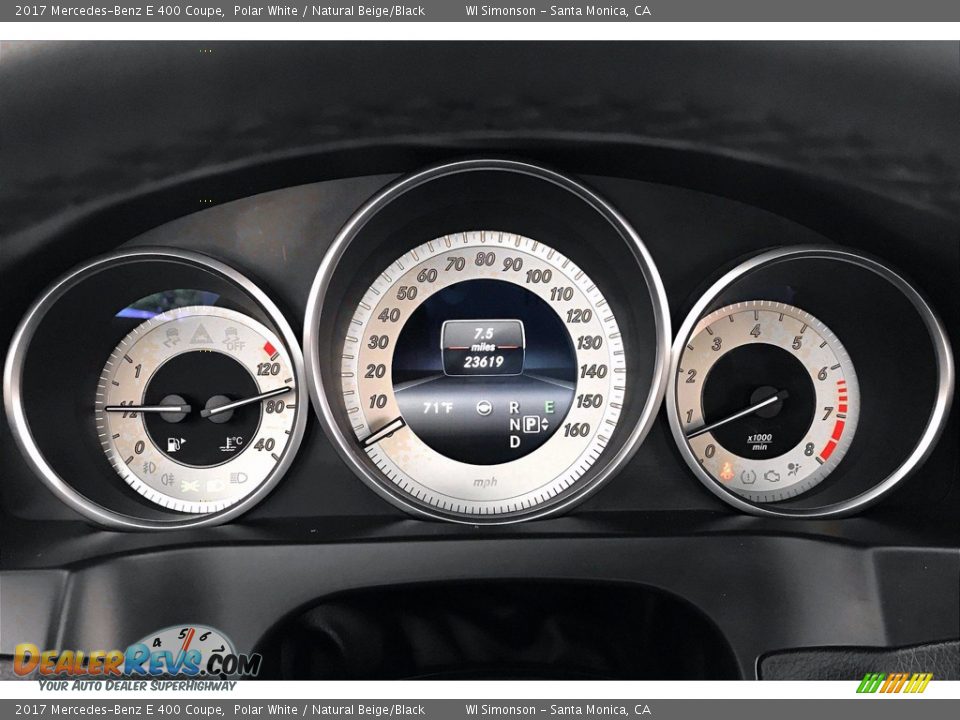The width and height of the screenshot is (960, 720).
Task: Click the 160 mark on speedometer
Action: click(576, 430)
